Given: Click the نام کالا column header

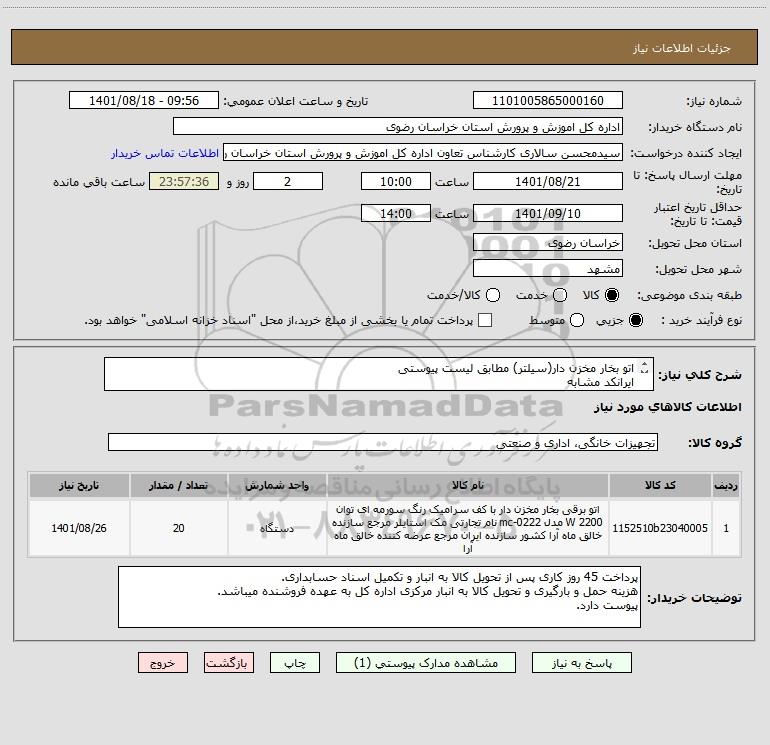Looking at the screenshot, I should click(468, 485).
